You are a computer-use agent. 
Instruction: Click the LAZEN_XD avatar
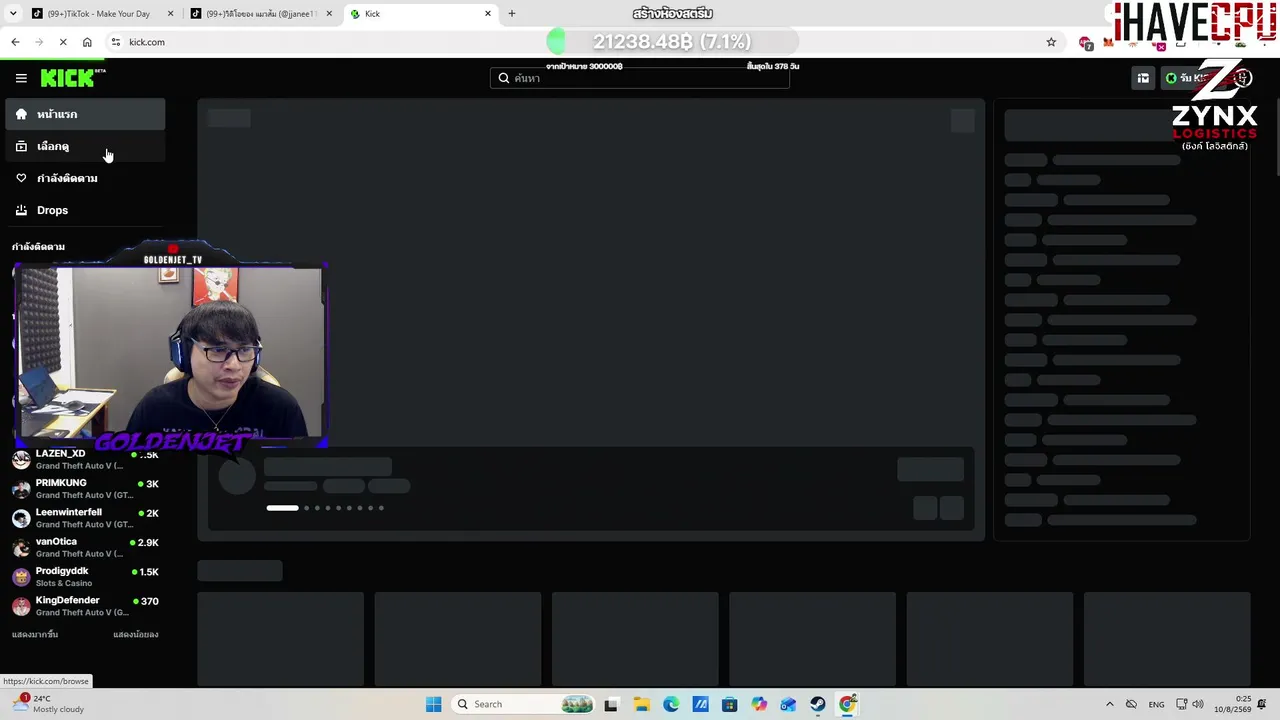point(21,460)
